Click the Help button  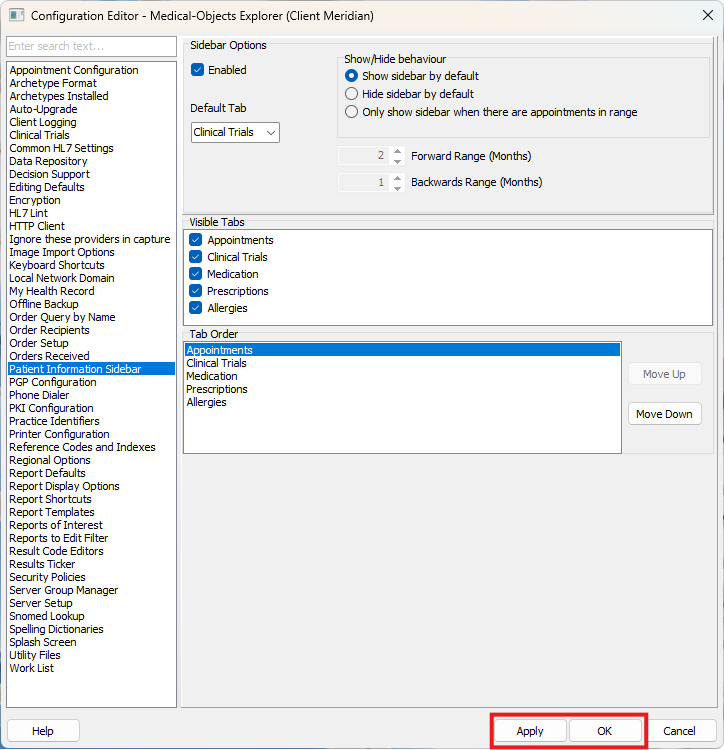coord(43,731)
